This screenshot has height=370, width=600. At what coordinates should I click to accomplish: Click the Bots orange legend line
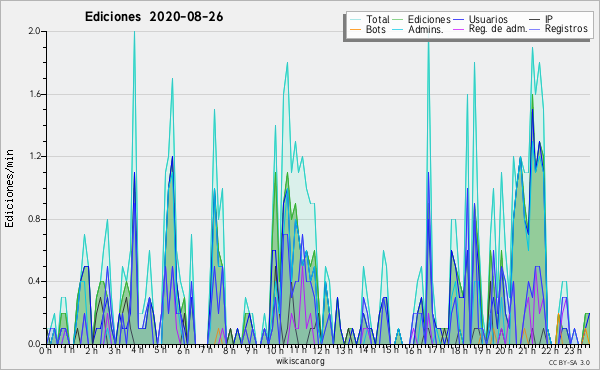pyautogui.click(x=355, y=29)
